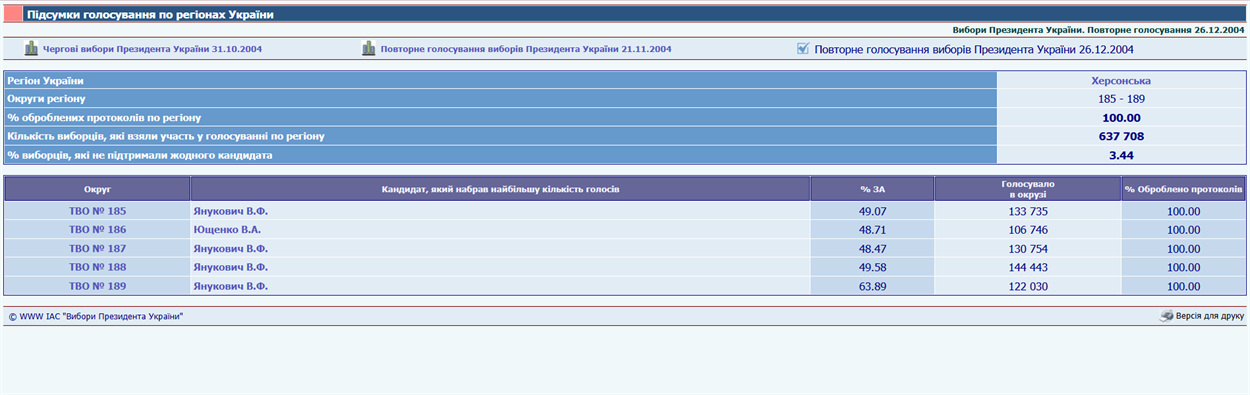
Task: Click the 122 030 voters value
Action: [1028, 287]
